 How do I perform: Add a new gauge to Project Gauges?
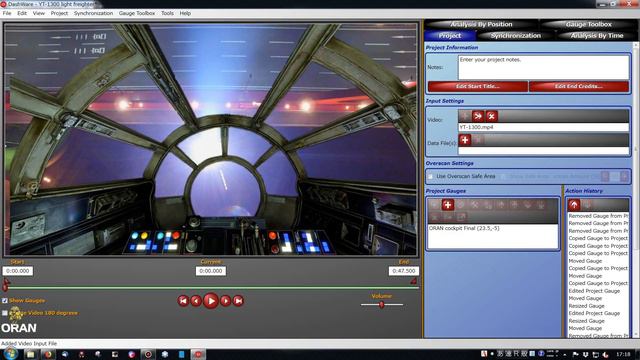(448, 205)
